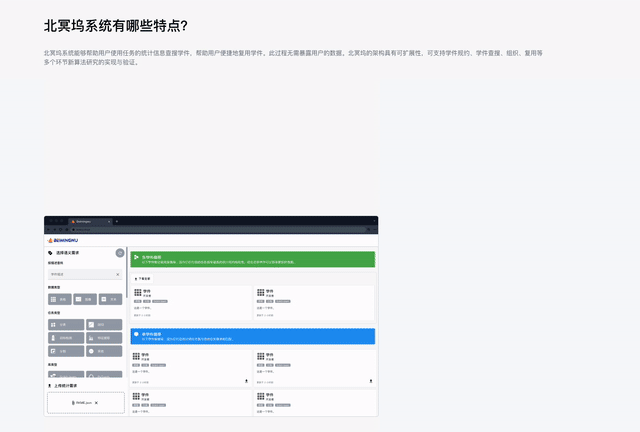Clear the search field with its X icon

point(117,274)
